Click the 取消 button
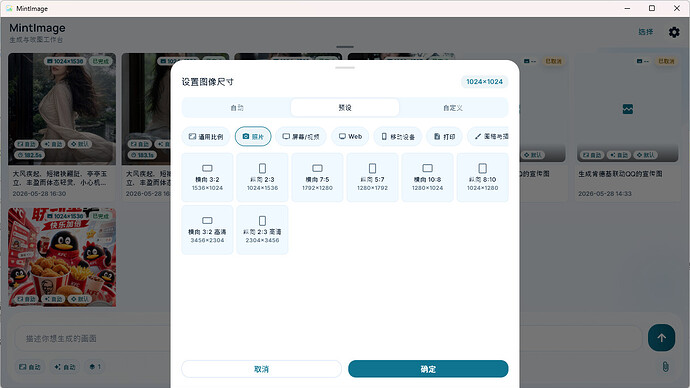 [x=261, y=369]
